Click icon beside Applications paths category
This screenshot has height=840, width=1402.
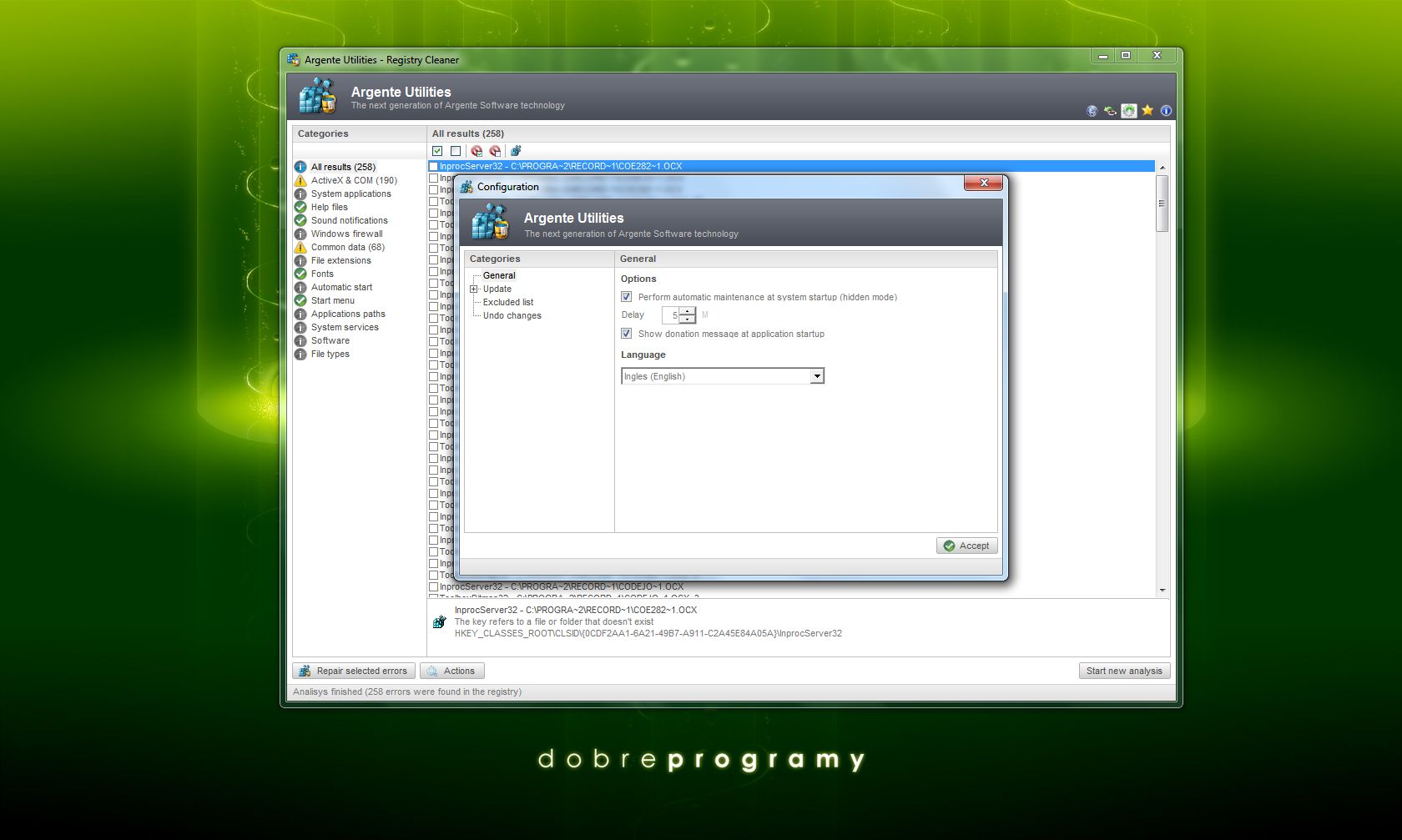(300, 314)
